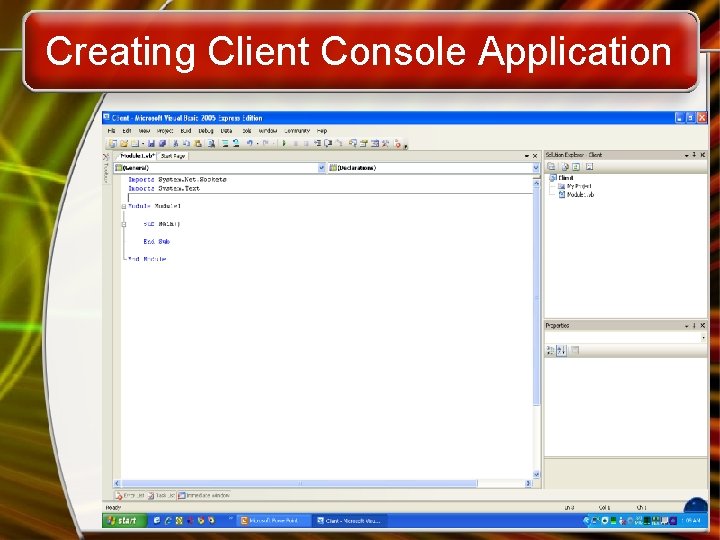Click the New Project toolbar icon

(x=113, y=144)
